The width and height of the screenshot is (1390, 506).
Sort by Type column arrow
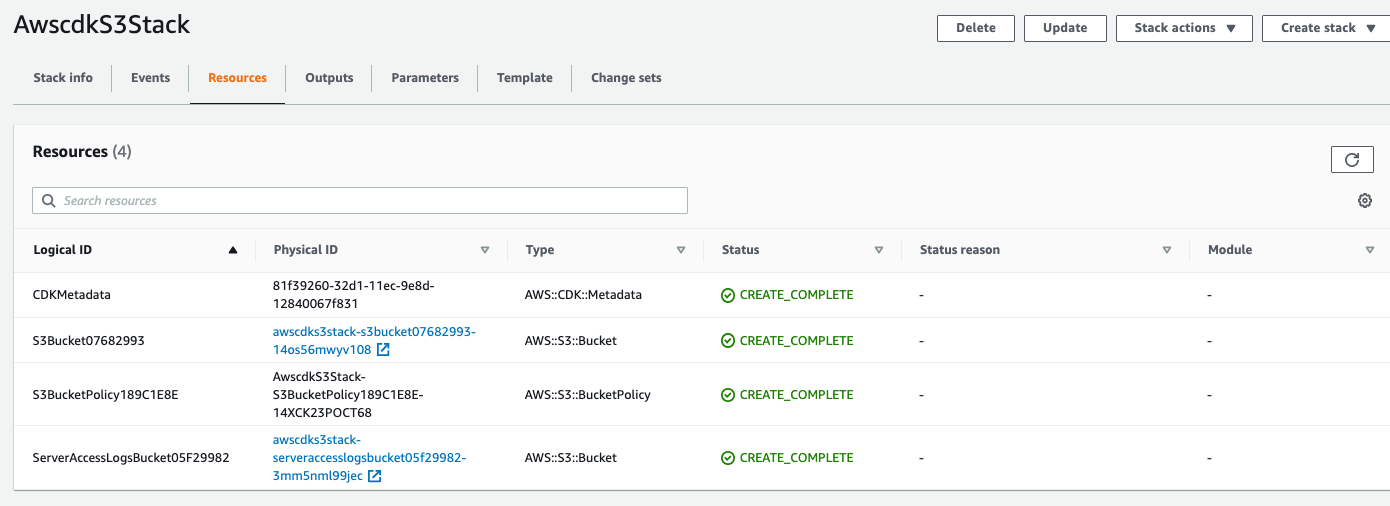click(x=681, y=250)
